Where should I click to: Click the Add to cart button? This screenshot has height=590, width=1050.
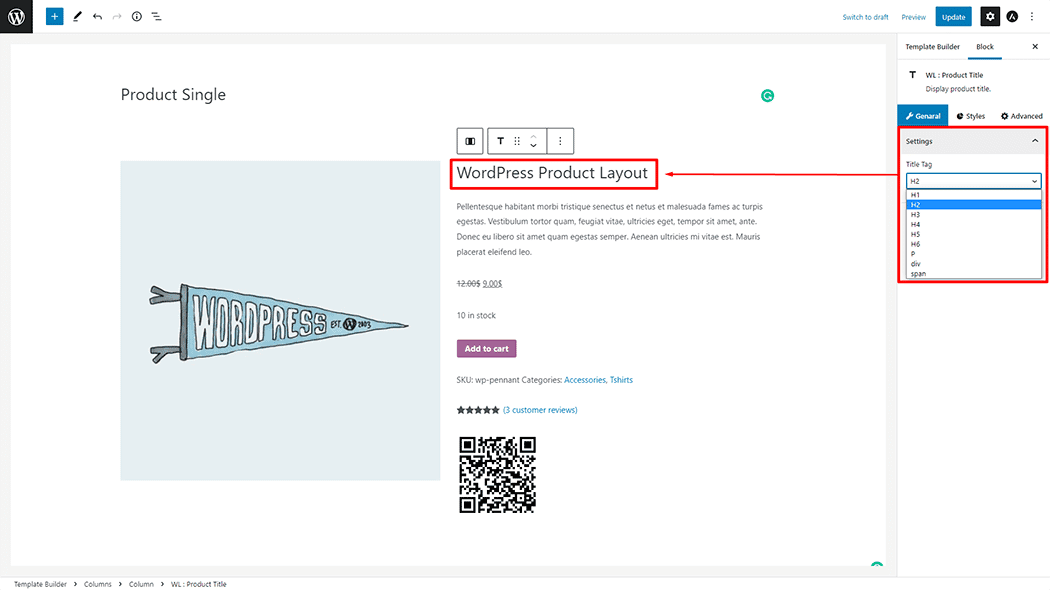486,349
